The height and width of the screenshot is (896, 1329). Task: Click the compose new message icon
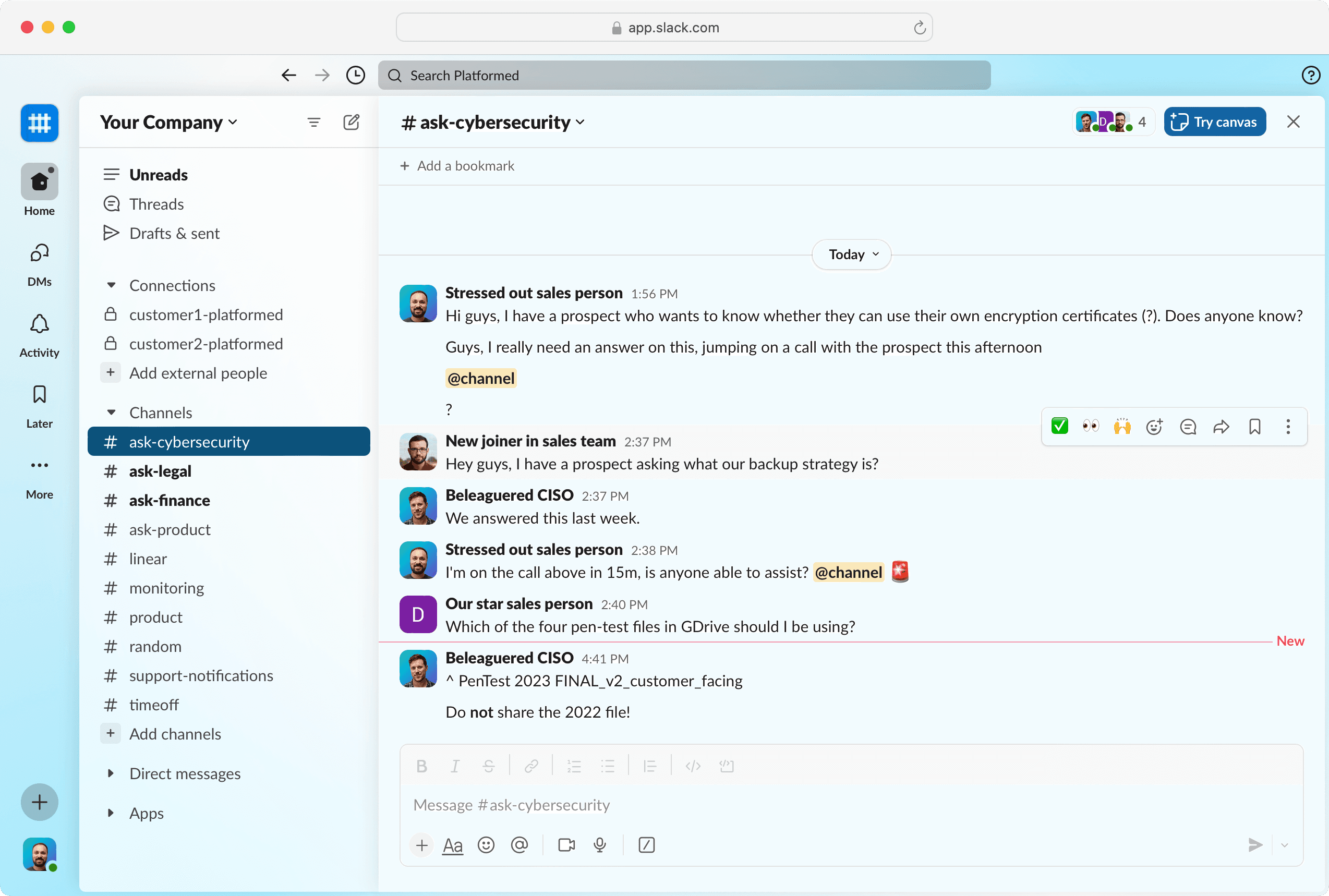click(351, 122)
